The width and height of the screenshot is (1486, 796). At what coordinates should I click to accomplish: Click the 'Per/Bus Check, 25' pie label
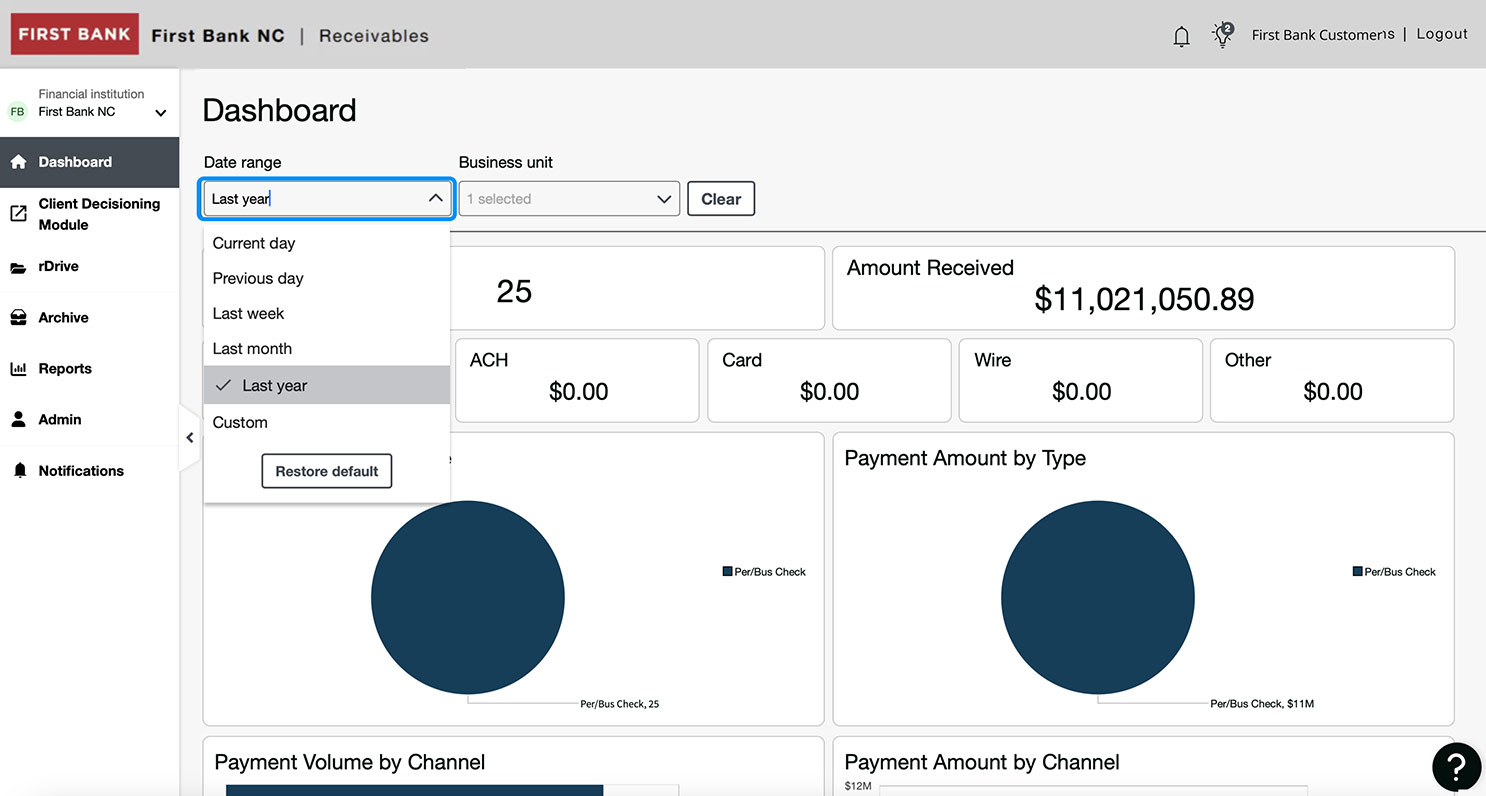[x=620, y=704]
